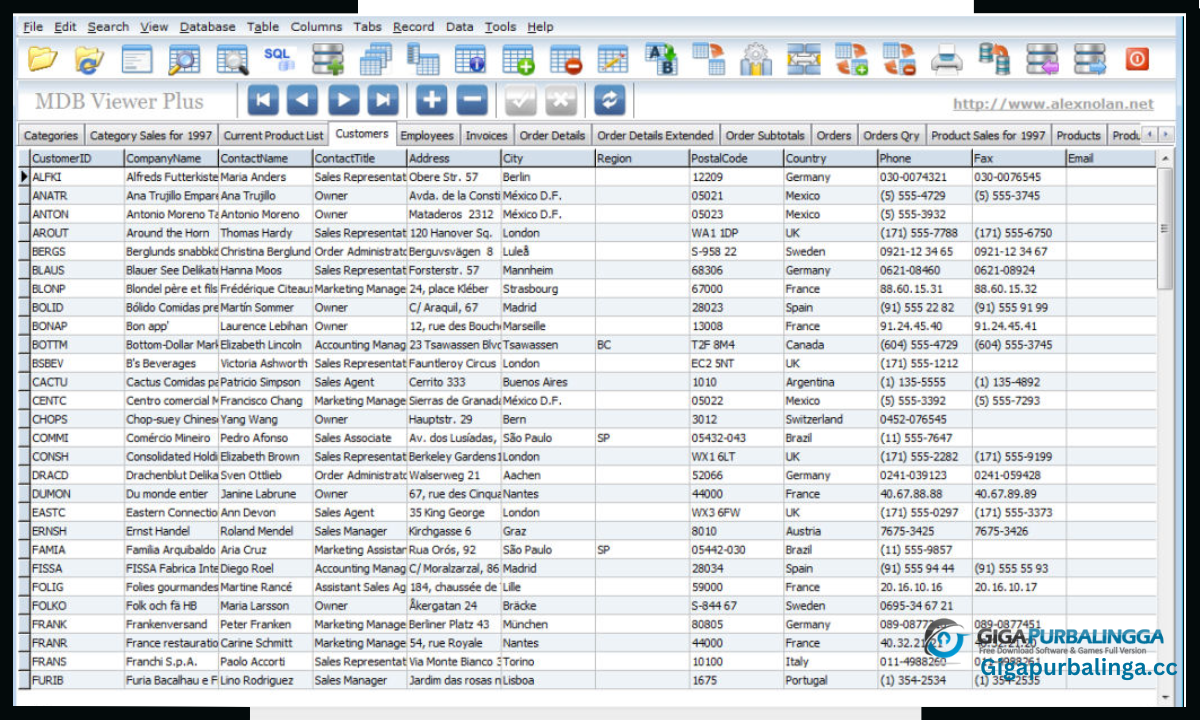The image size is (1200, 720).
Task: Click the greyed checkmark post button
Action: coord(521,101)
